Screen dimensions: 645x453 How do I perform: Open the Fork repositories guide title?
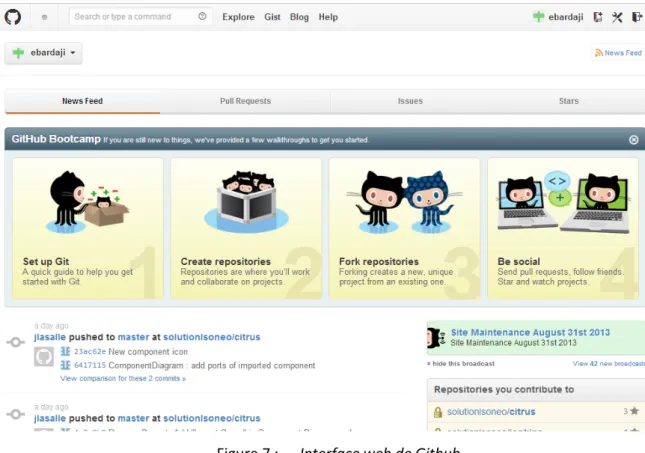point(379,262)
